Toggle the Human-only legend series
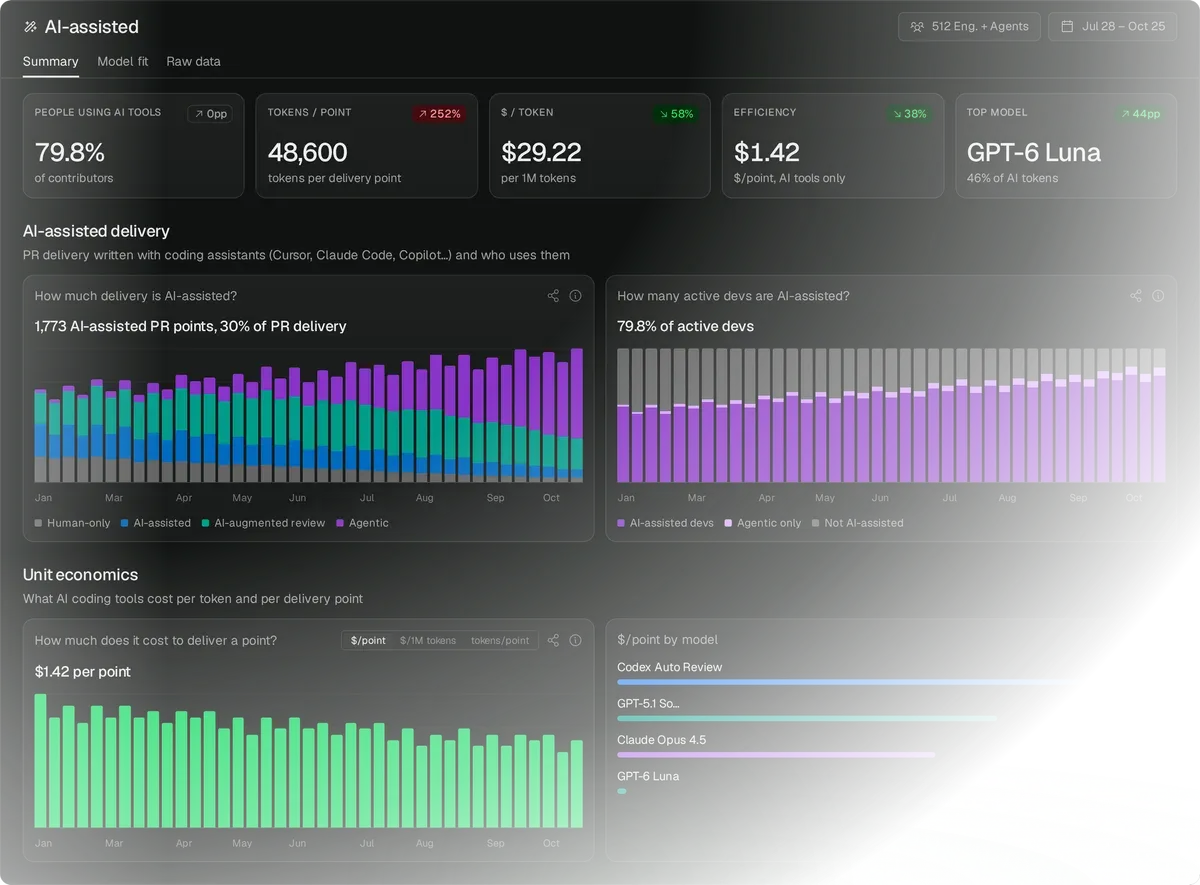This screenshot has width=1200, height=885. (72, 523)
